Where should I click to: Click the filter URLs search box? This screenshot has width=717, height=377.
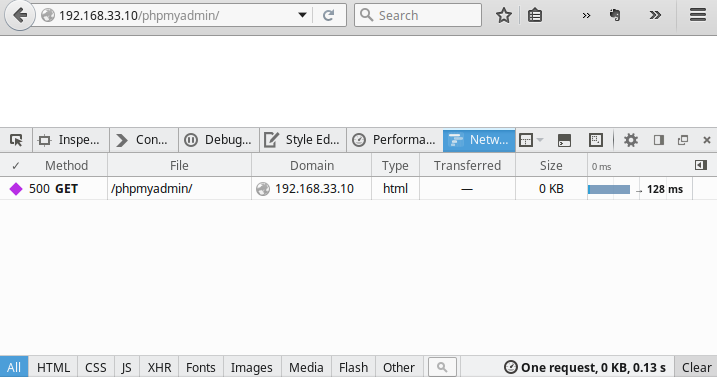[442, 367]
